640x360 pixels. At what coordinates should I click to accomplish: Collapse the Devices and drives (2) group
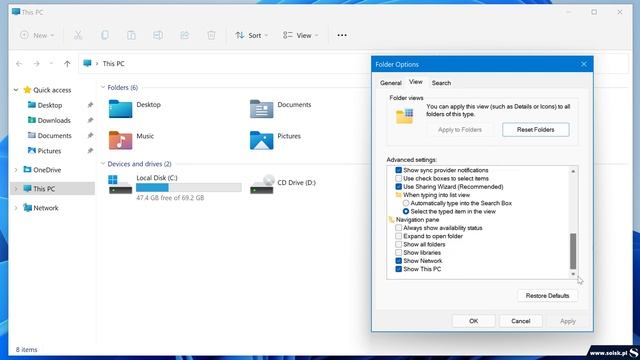coord(103,164)
